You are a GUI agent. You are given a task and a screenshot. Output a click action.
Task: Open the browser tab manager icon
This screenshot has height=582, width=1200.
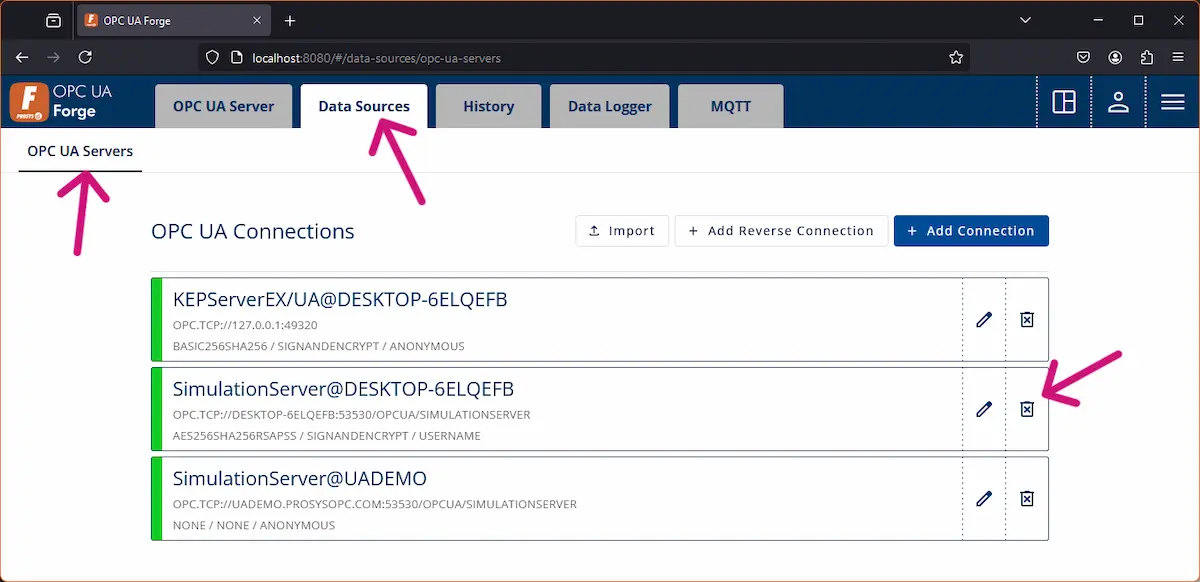tap(53, 20)
